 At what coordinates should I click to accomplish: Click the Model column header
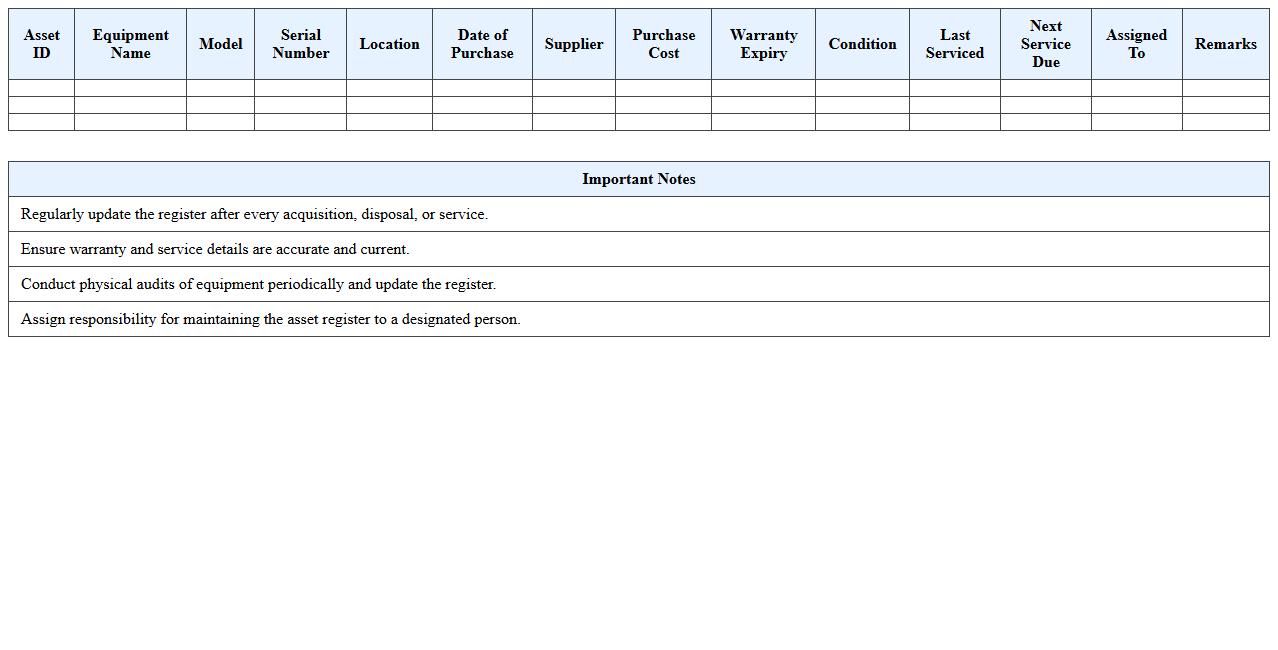pos(220,44)
